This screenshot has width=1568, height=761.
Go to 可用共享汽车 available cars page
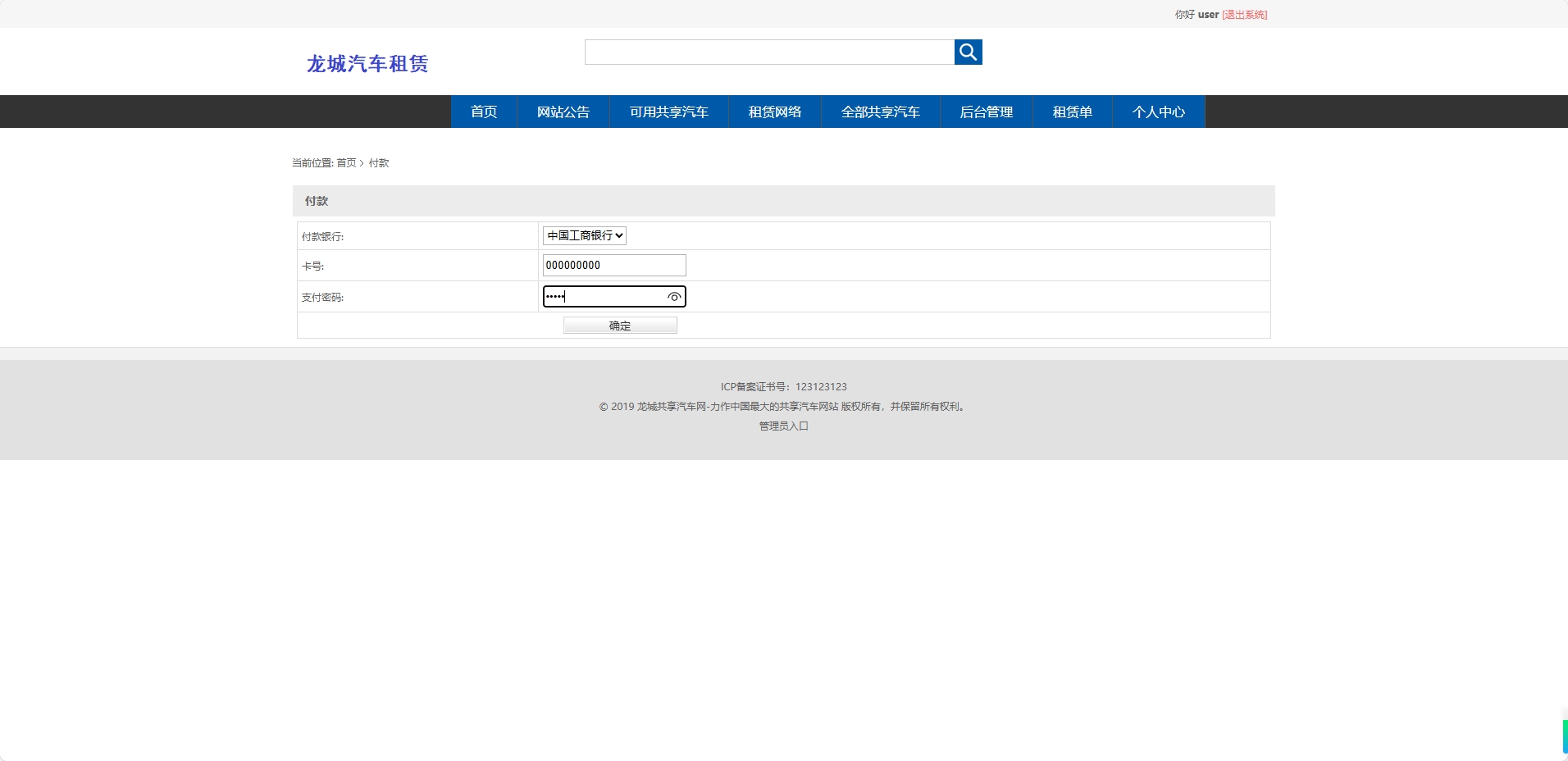pyautogui.click(x=668, y=112)
